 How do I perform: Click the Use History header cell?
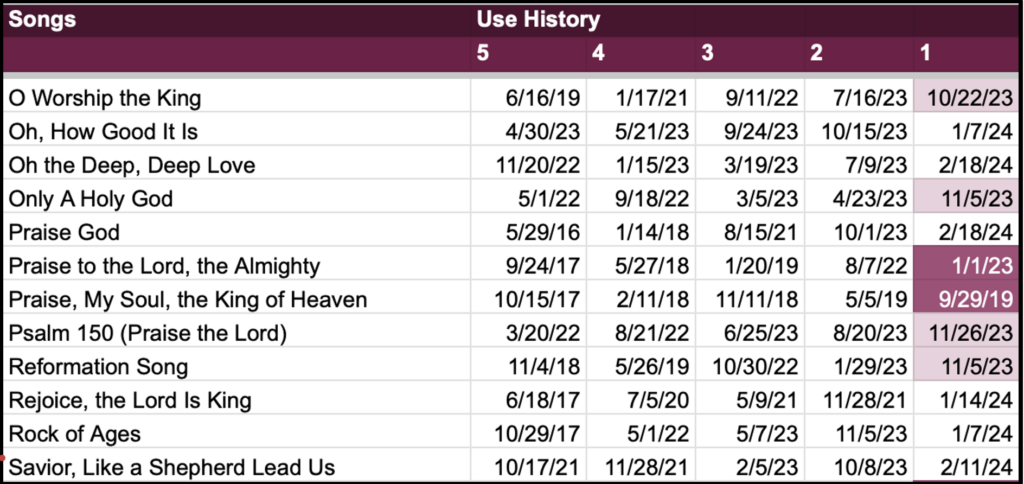(537, 18)
